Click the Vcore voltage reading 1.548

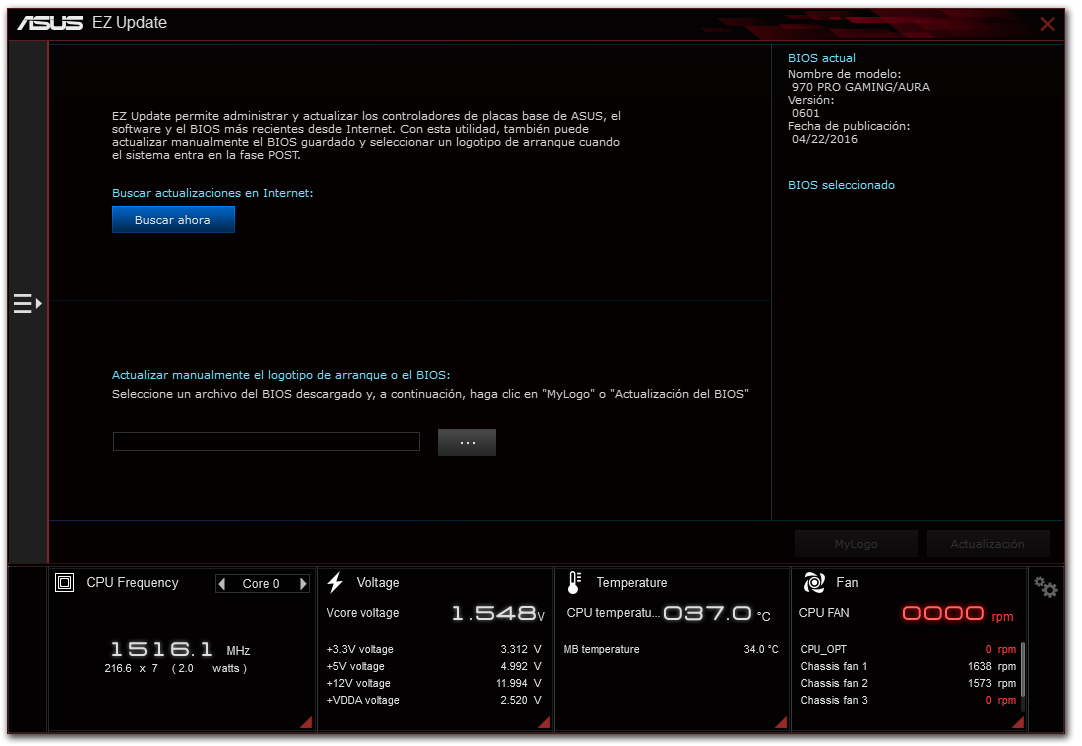click(x=498, y=614)
